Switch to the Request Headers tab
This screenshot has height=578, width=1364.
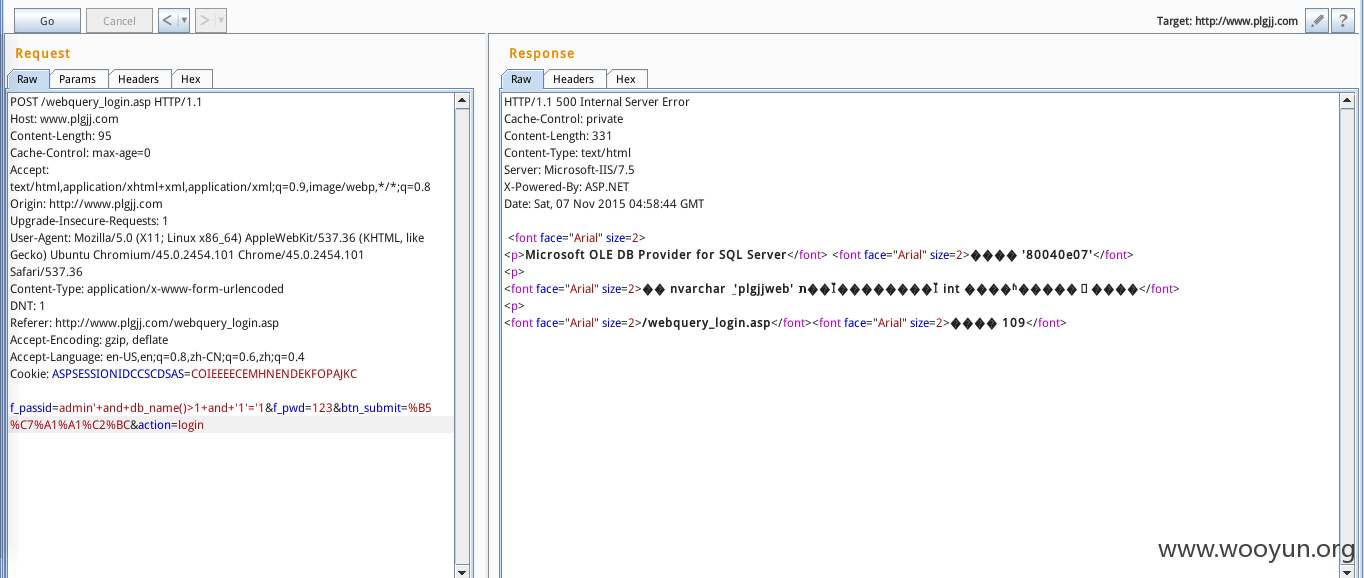tap(138, 79)
